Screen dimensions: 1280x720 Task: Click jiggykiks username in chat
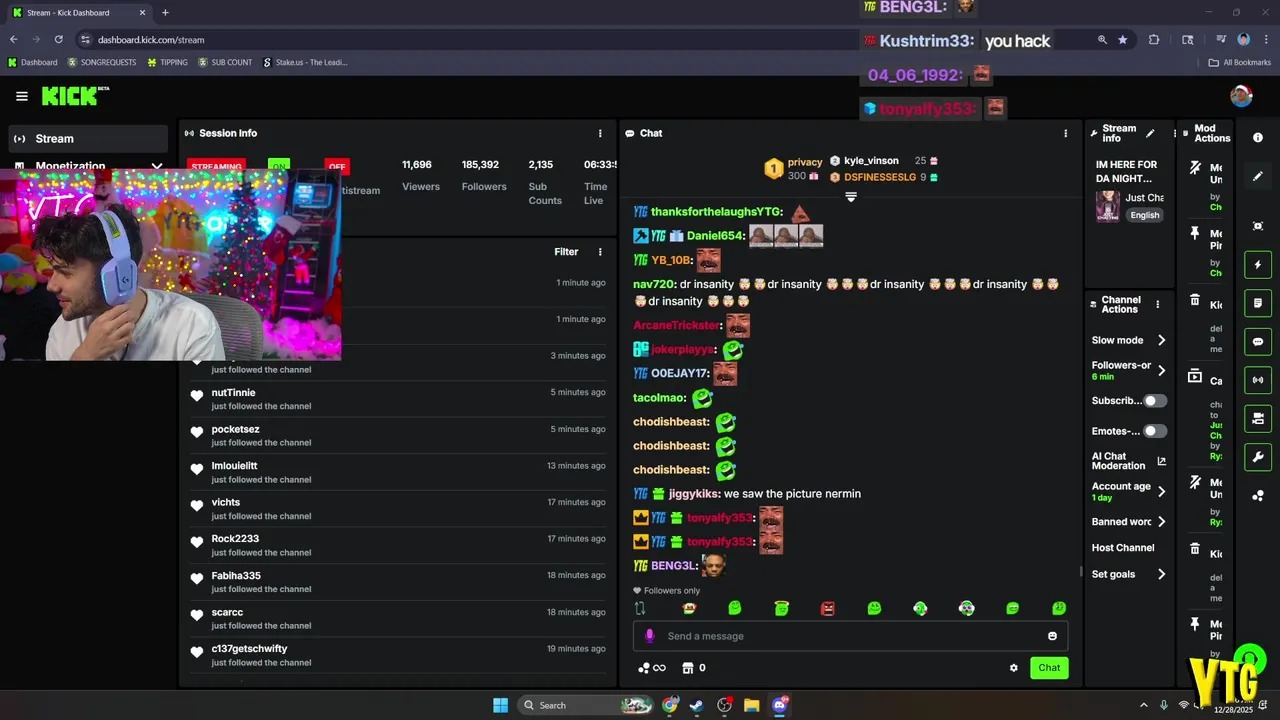click(693, 494)
